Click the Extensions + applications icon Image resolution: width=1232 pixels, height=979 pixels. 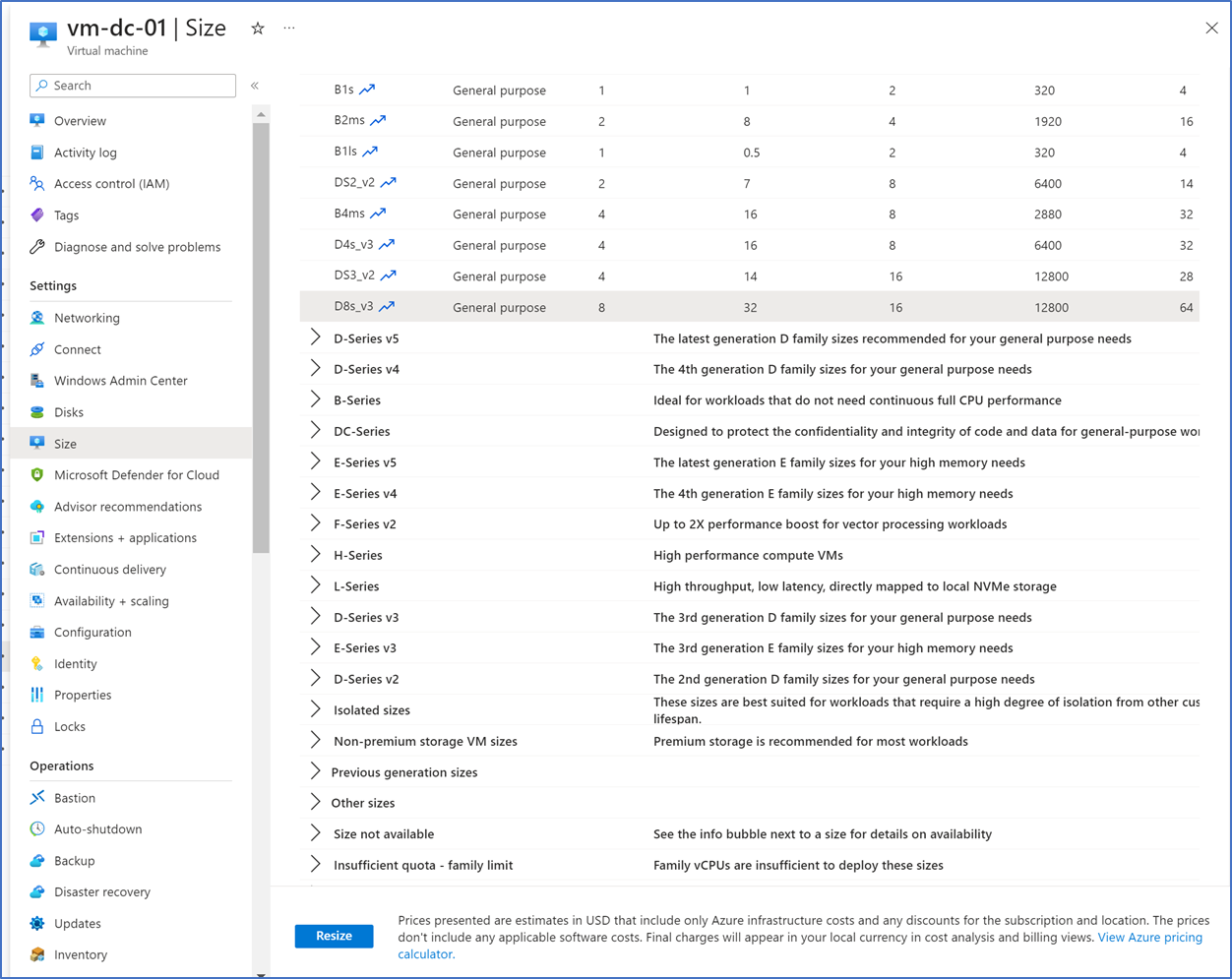pos(37,538)
